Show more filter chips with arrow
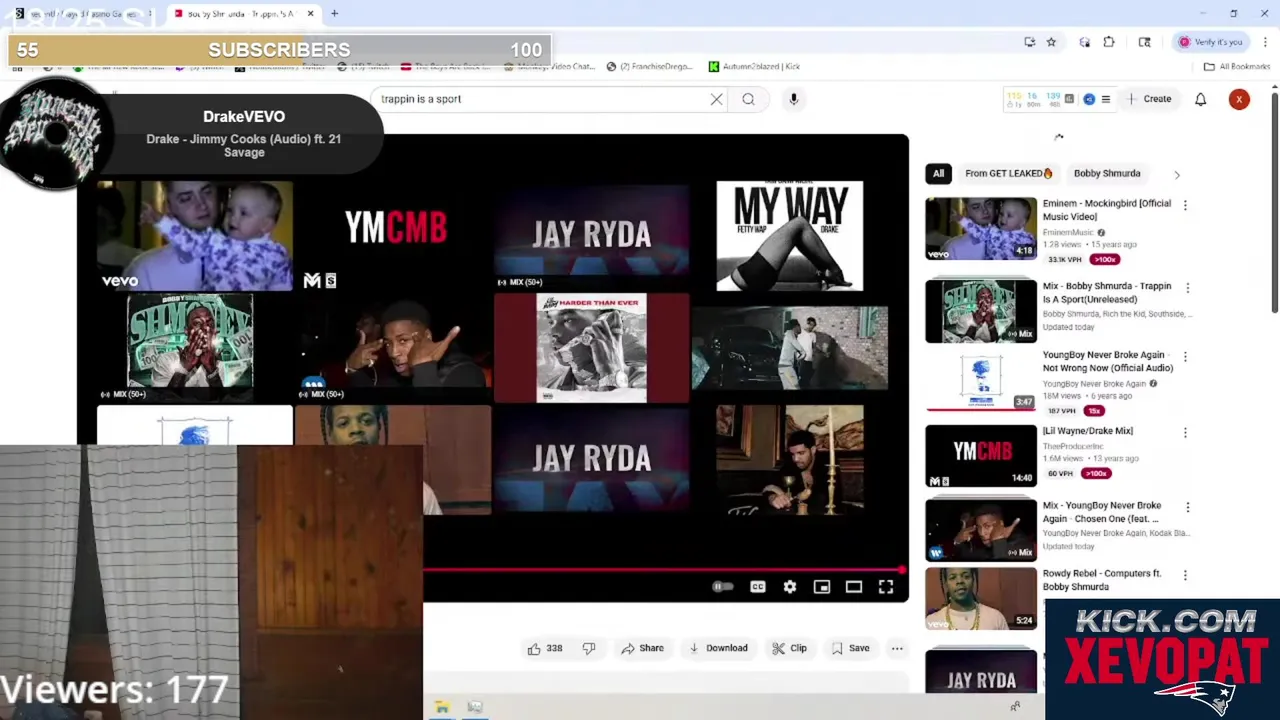This screenshot has height=720, width=1280. (1177, 174)
